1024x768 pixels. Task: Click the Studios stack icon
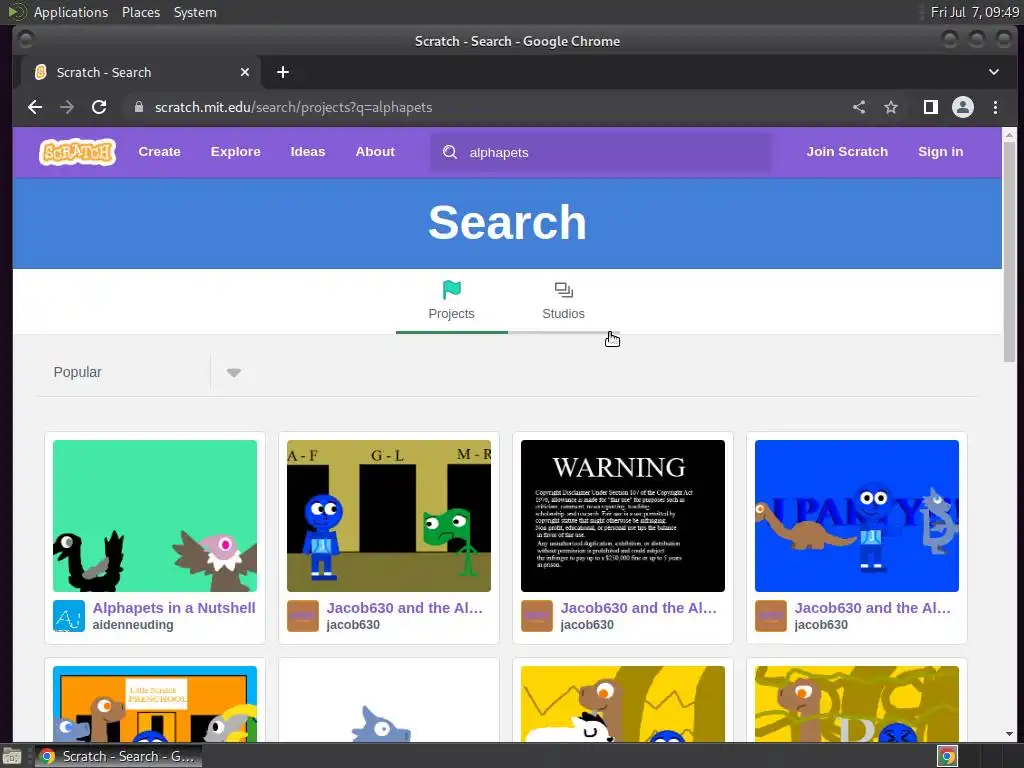563,289
